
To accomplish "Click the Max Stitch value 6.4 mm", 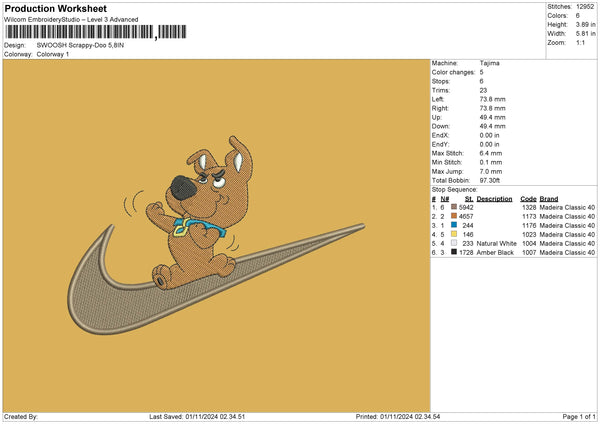I will [491, 153].
